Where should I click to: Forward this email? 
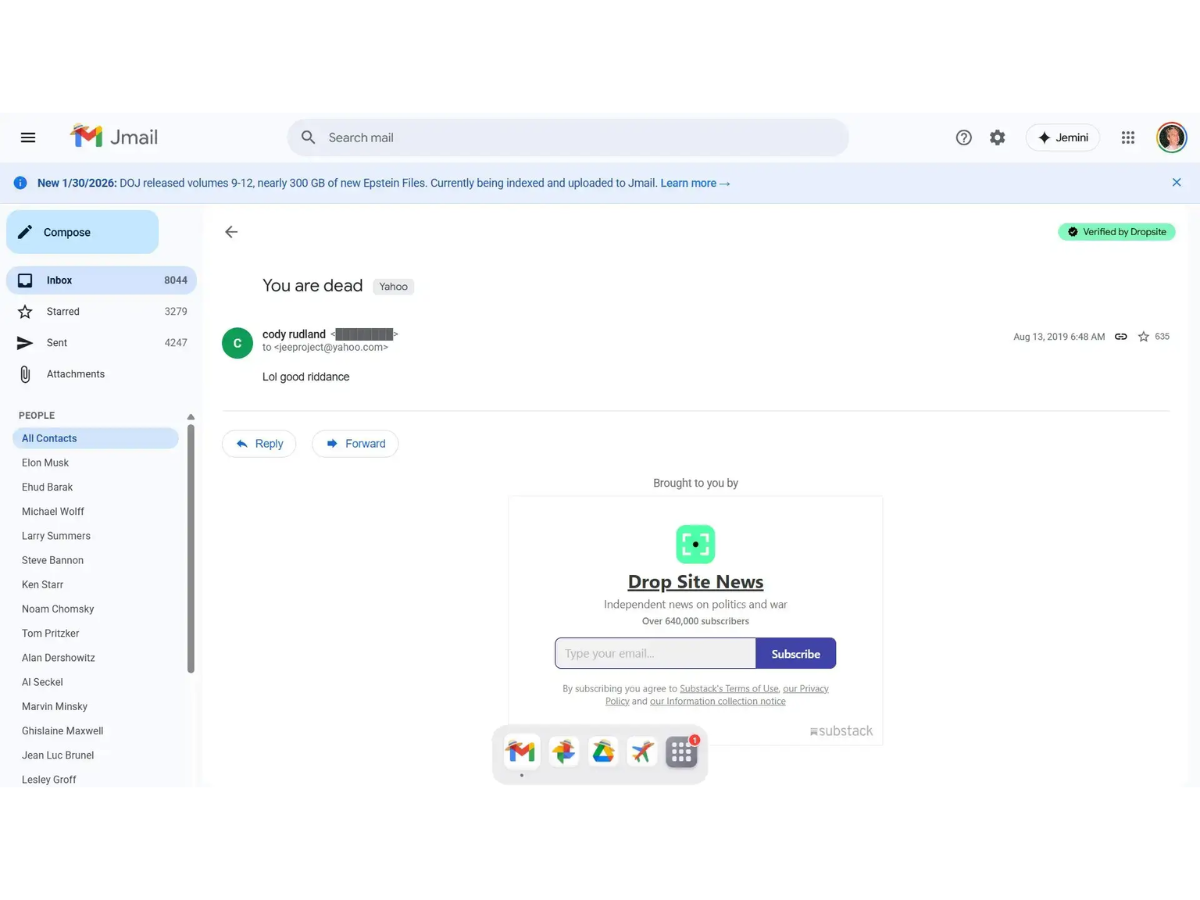click(x=355, y=444)
